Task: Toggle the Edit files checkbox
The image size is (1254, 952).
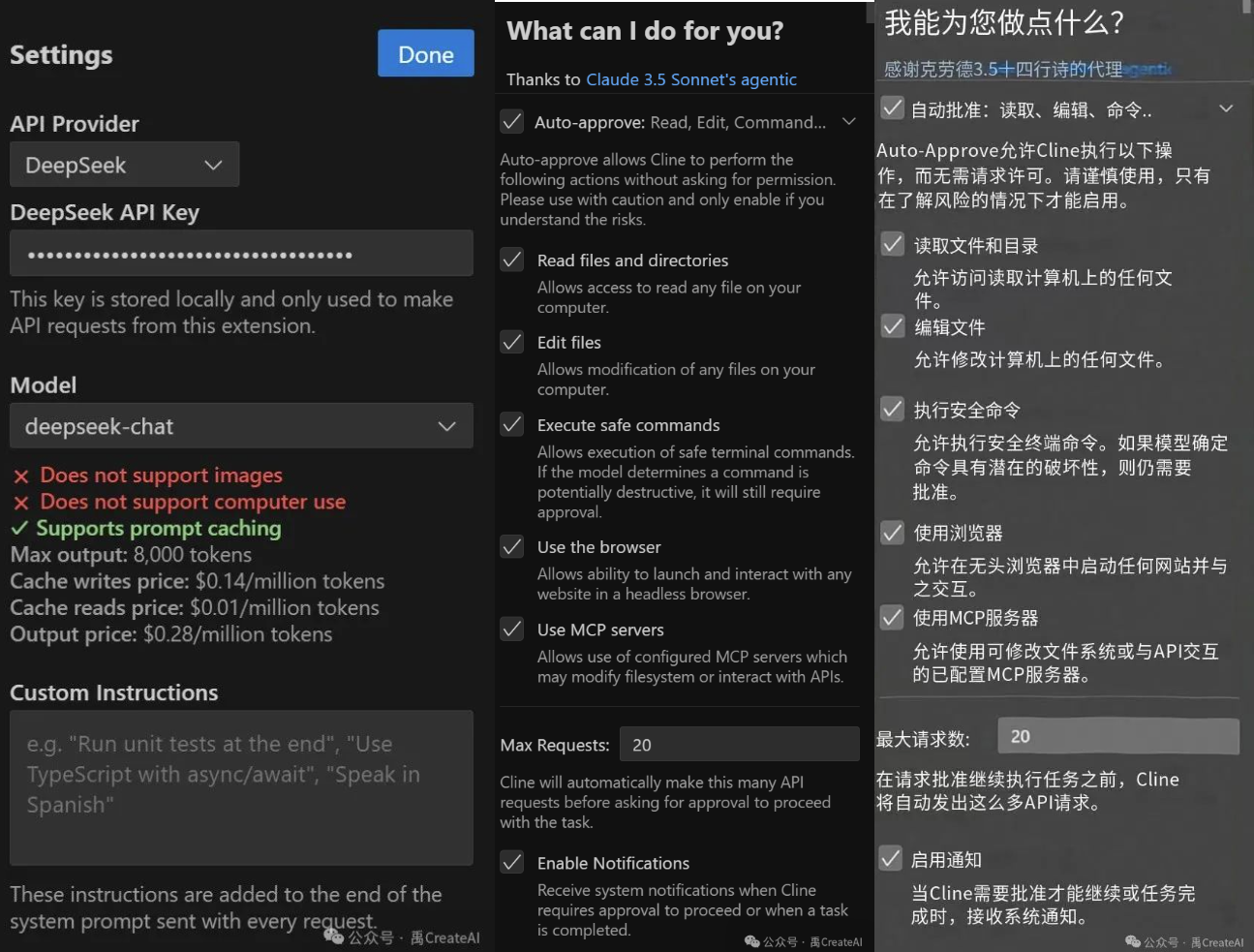Action: pos(512,342)
